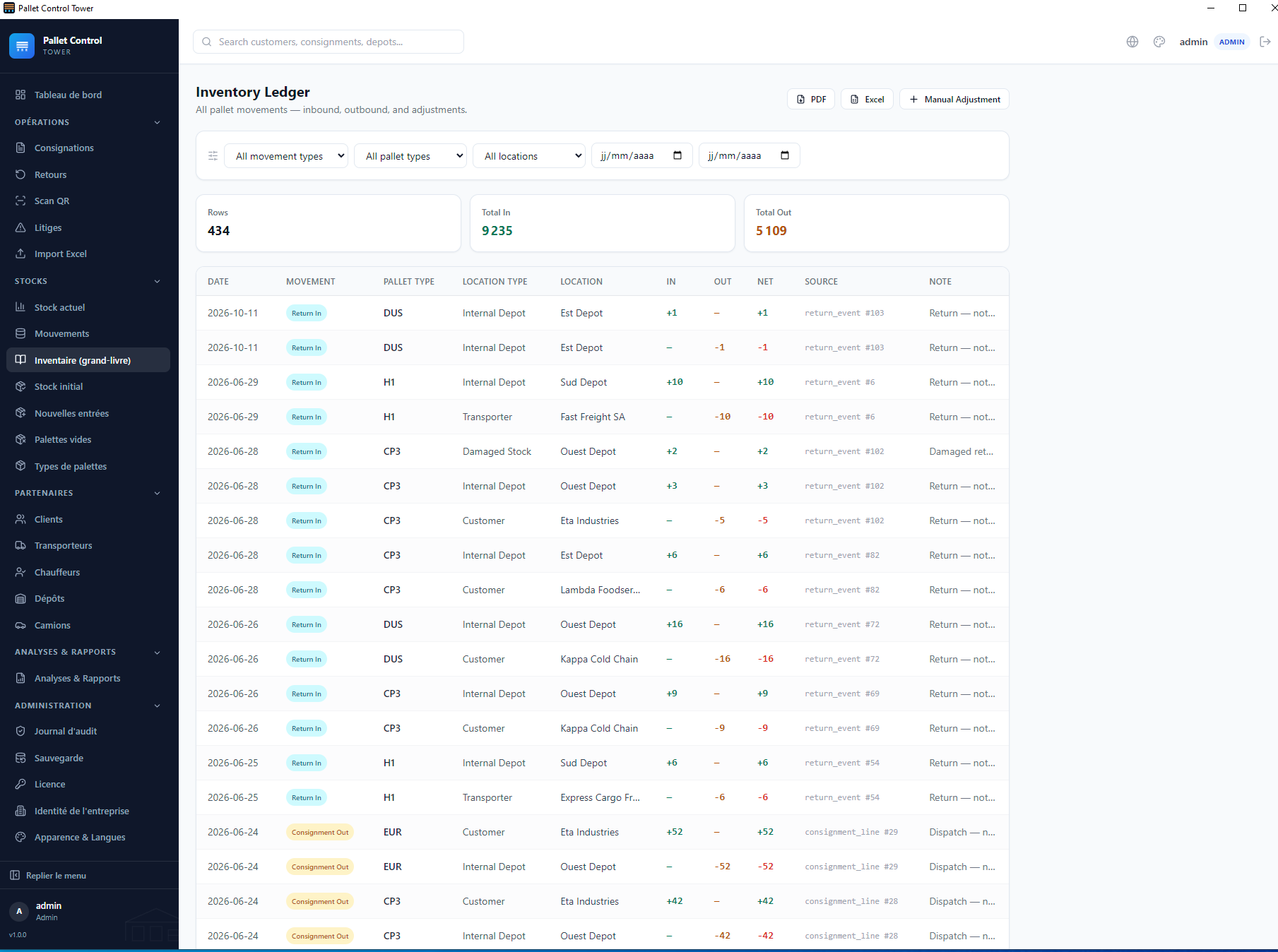Image resolution: width=1278 pixels, height=952 pixels.
Task: Open Clients menu item
Action: click(x=88, y=519)
